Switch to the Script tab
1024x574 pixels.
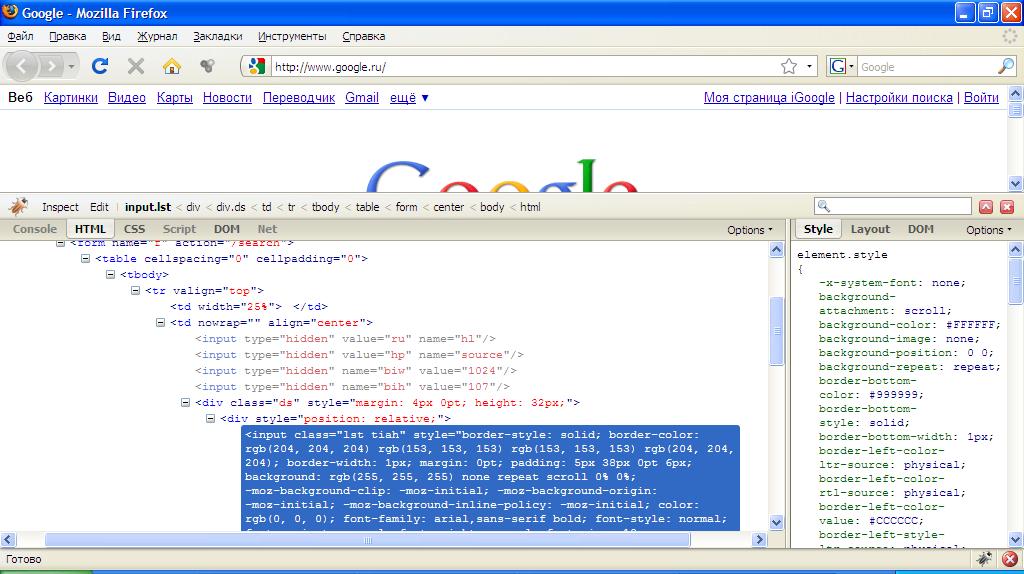[179, 229]
